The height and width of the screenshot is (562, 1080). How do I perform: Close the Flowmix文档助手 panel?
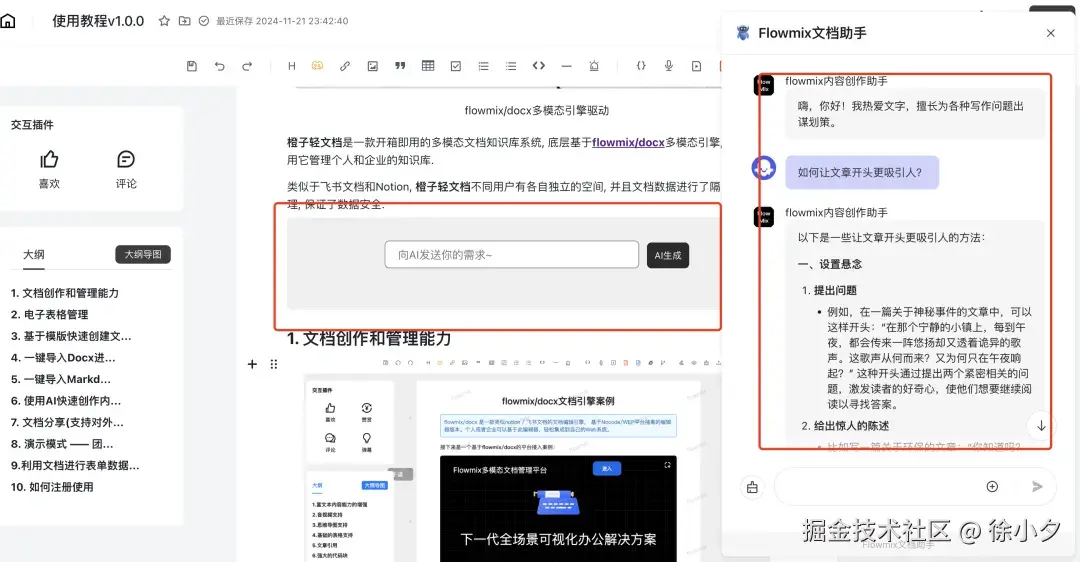pyautogui.click(x=1050, y=33)
